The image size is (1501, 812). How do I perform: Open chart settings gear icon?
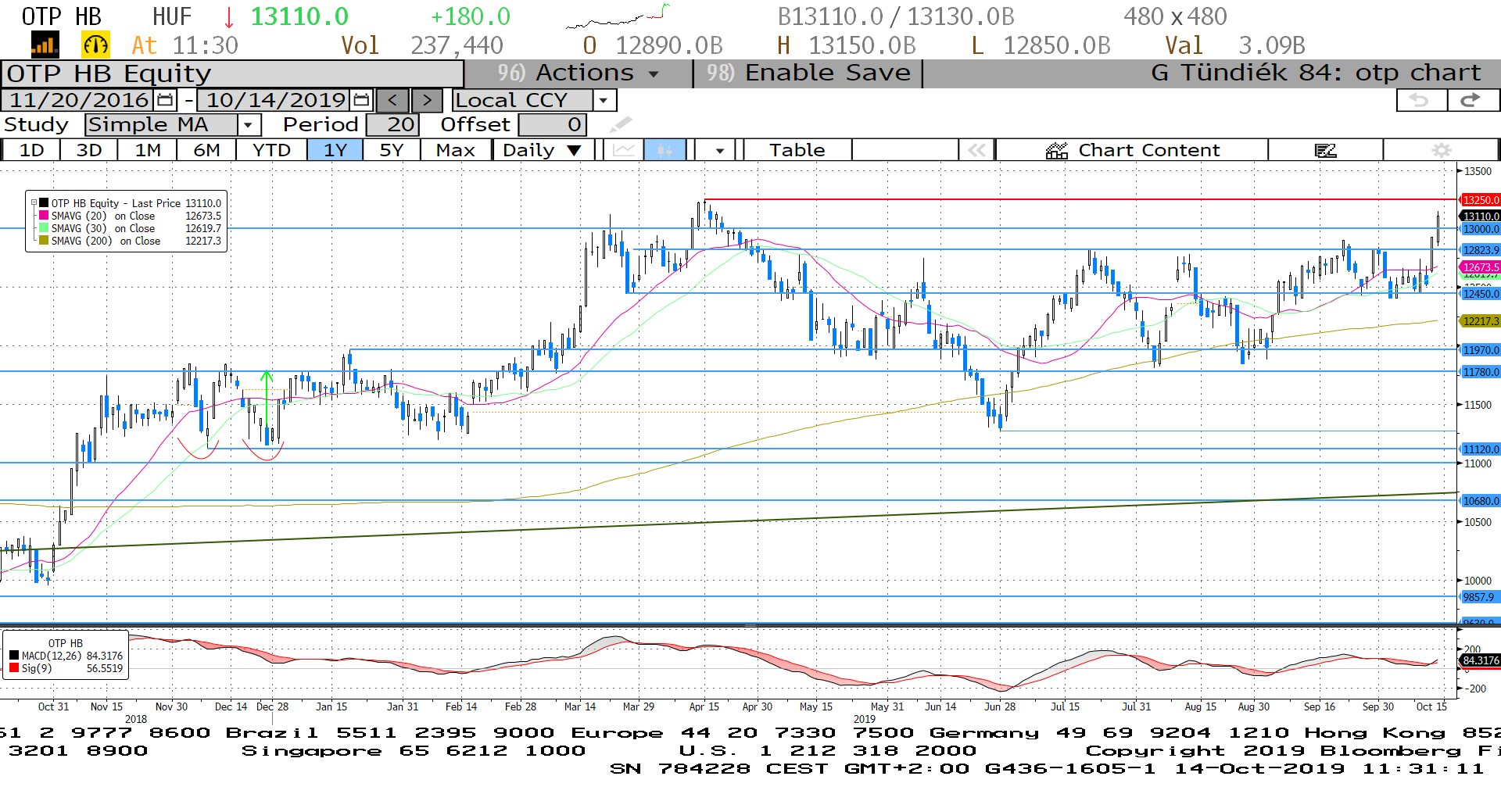pos(1442,150)
